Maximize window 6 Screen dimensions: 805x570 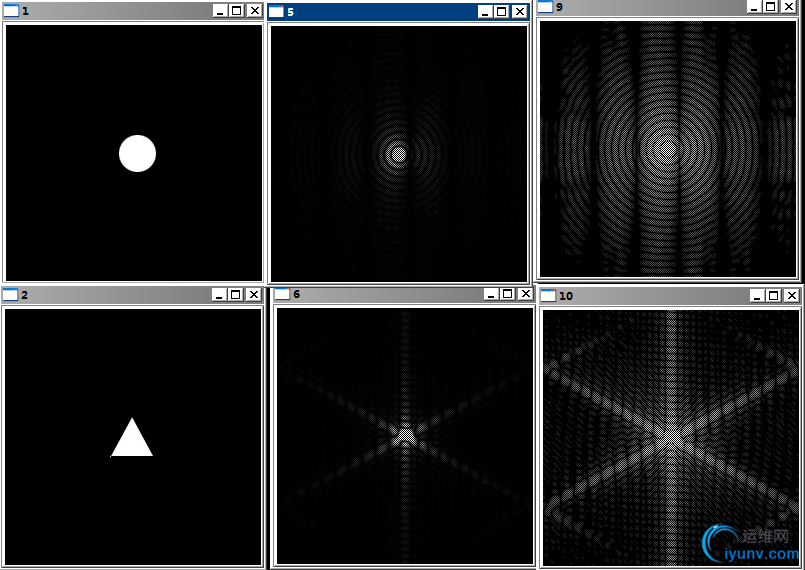[508, 294]
